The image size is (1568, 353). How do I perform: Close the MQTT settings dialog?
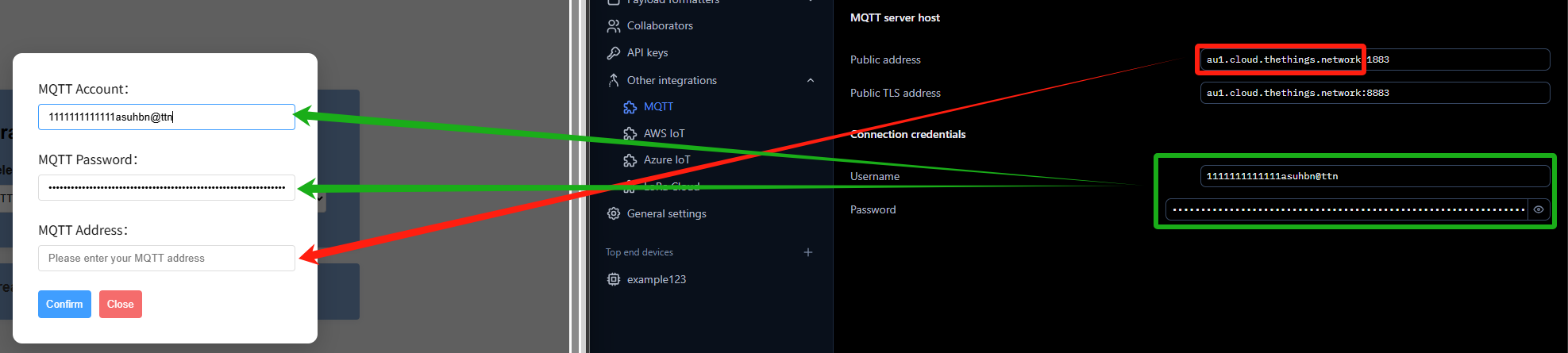click(121, 304)
